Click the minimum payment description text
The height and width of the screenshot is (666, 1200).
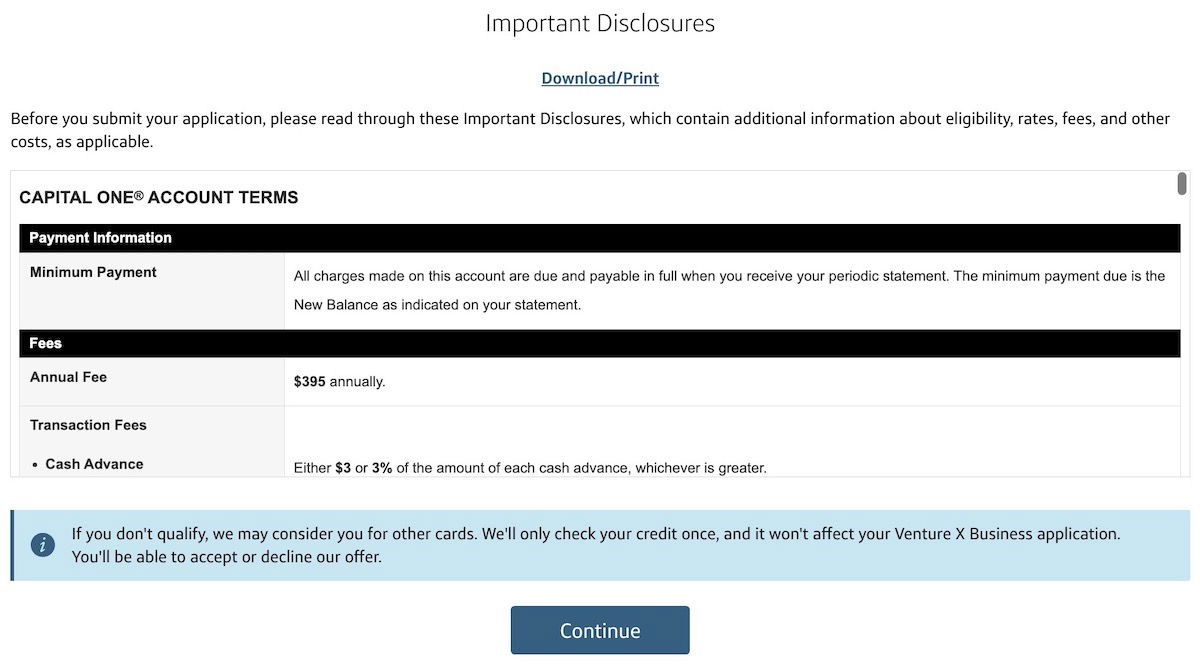pyautogui.click(x=730, y=290)
